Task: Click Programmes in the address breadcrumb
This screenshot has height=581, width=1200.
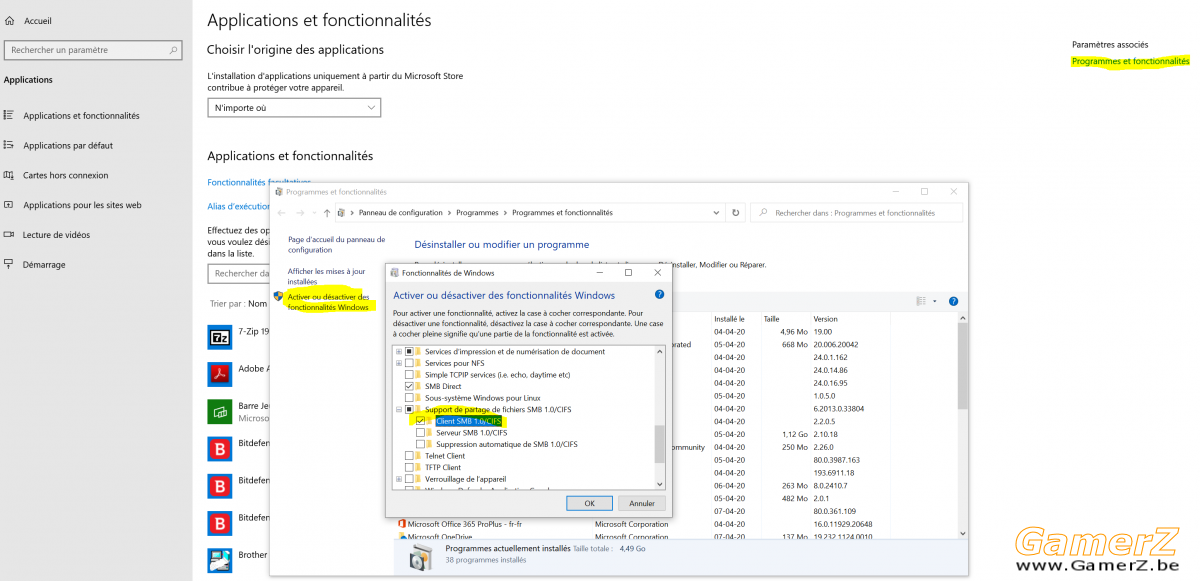Action: point(478,213)
